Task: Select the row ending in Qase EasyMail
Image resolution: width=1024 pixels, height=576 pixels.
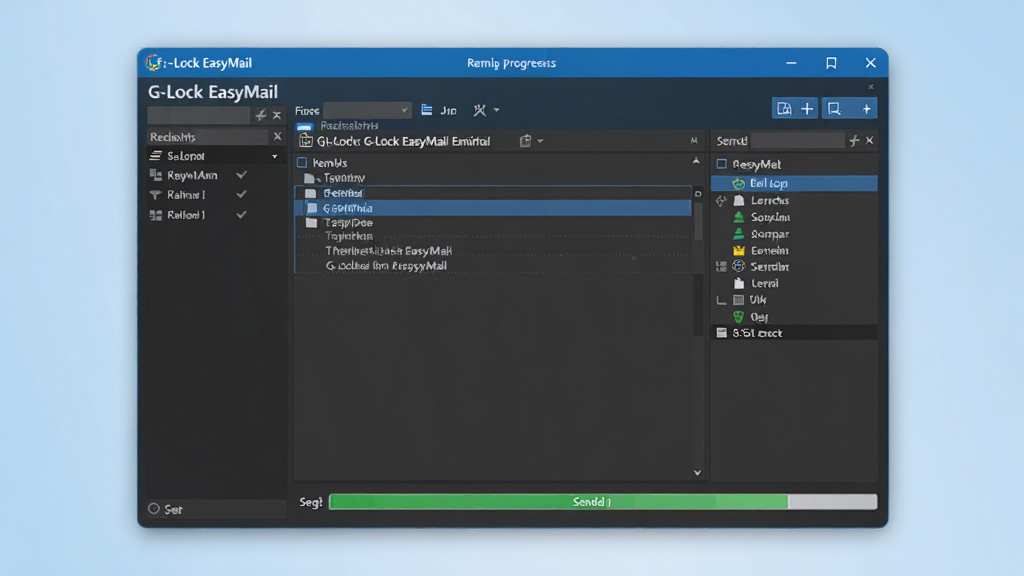Action: tap(493, 251)
